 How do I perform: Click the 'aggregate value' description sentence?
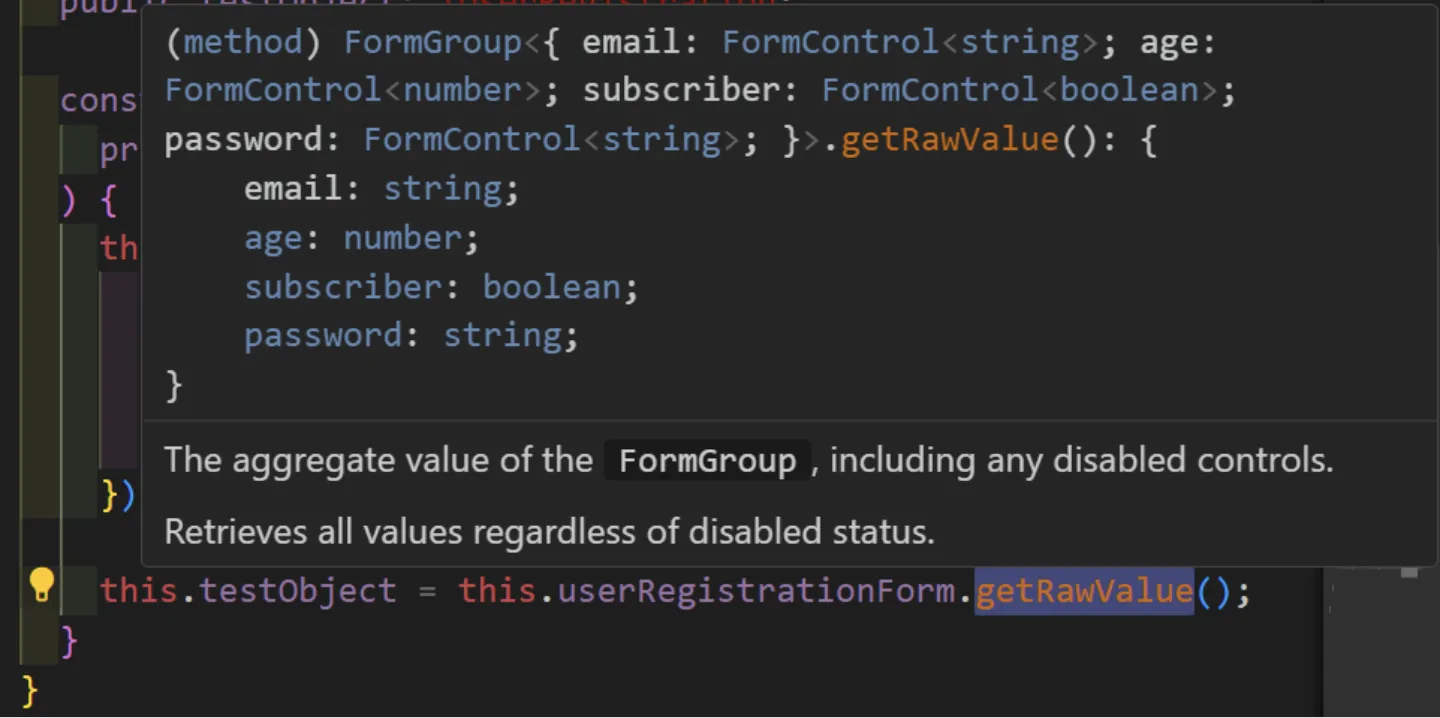point(748,461)
